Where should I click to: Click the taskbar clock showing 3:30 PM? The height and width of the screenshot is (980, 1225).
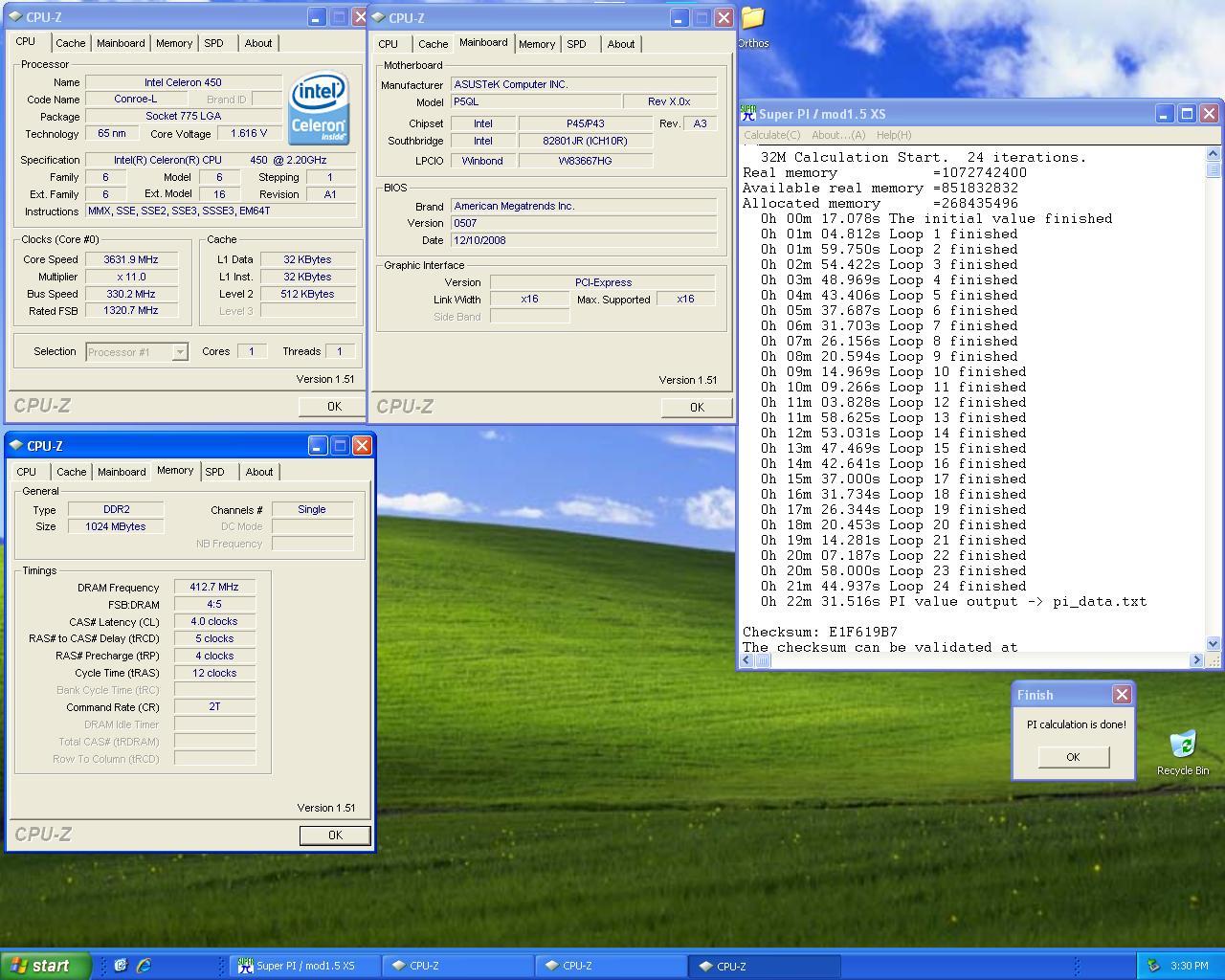pos(1190,966)
